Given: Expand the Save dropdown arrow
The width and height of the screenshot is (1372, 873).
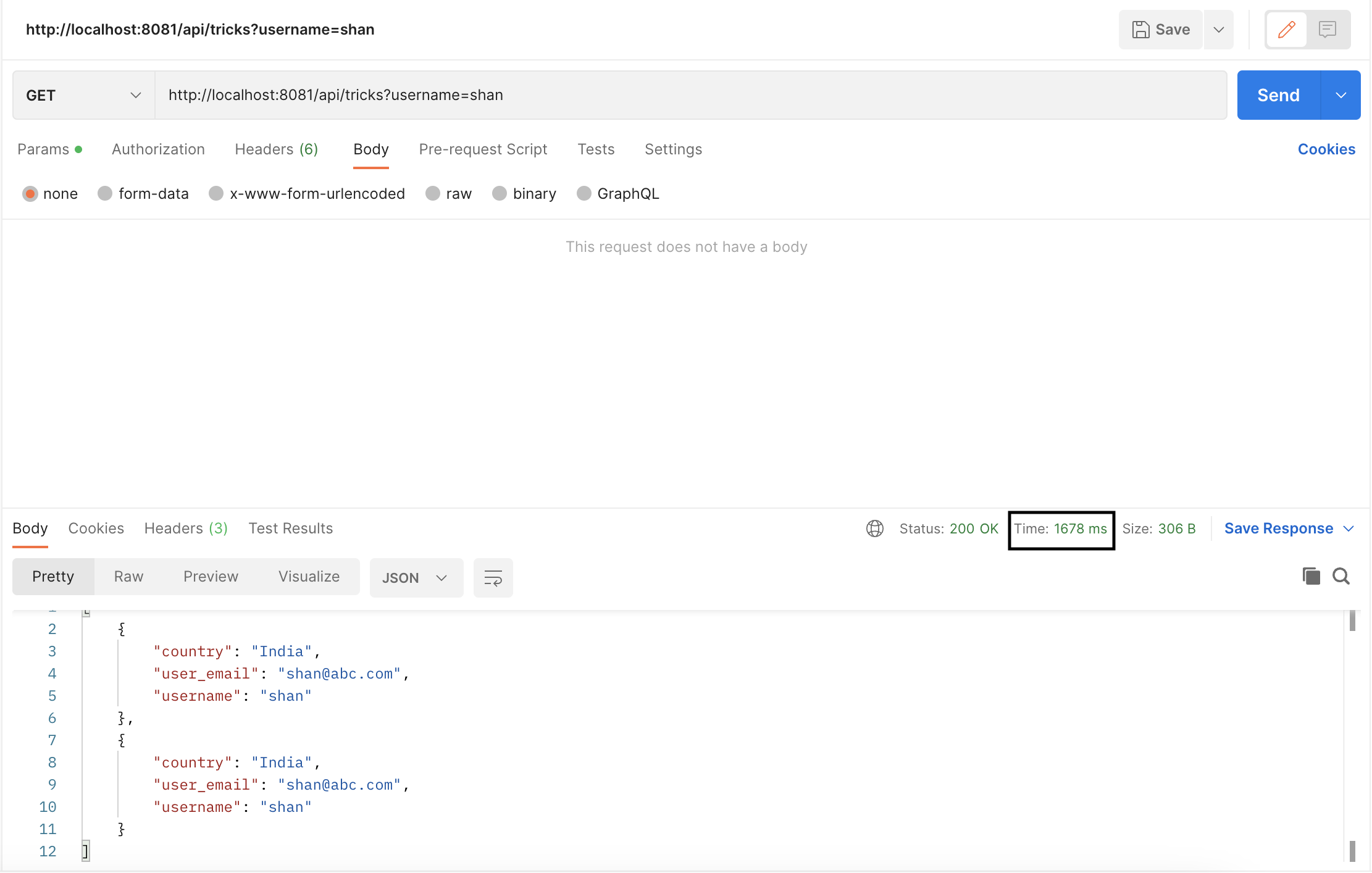Looking at the screenshot, I should click(x=1218, y=30).
